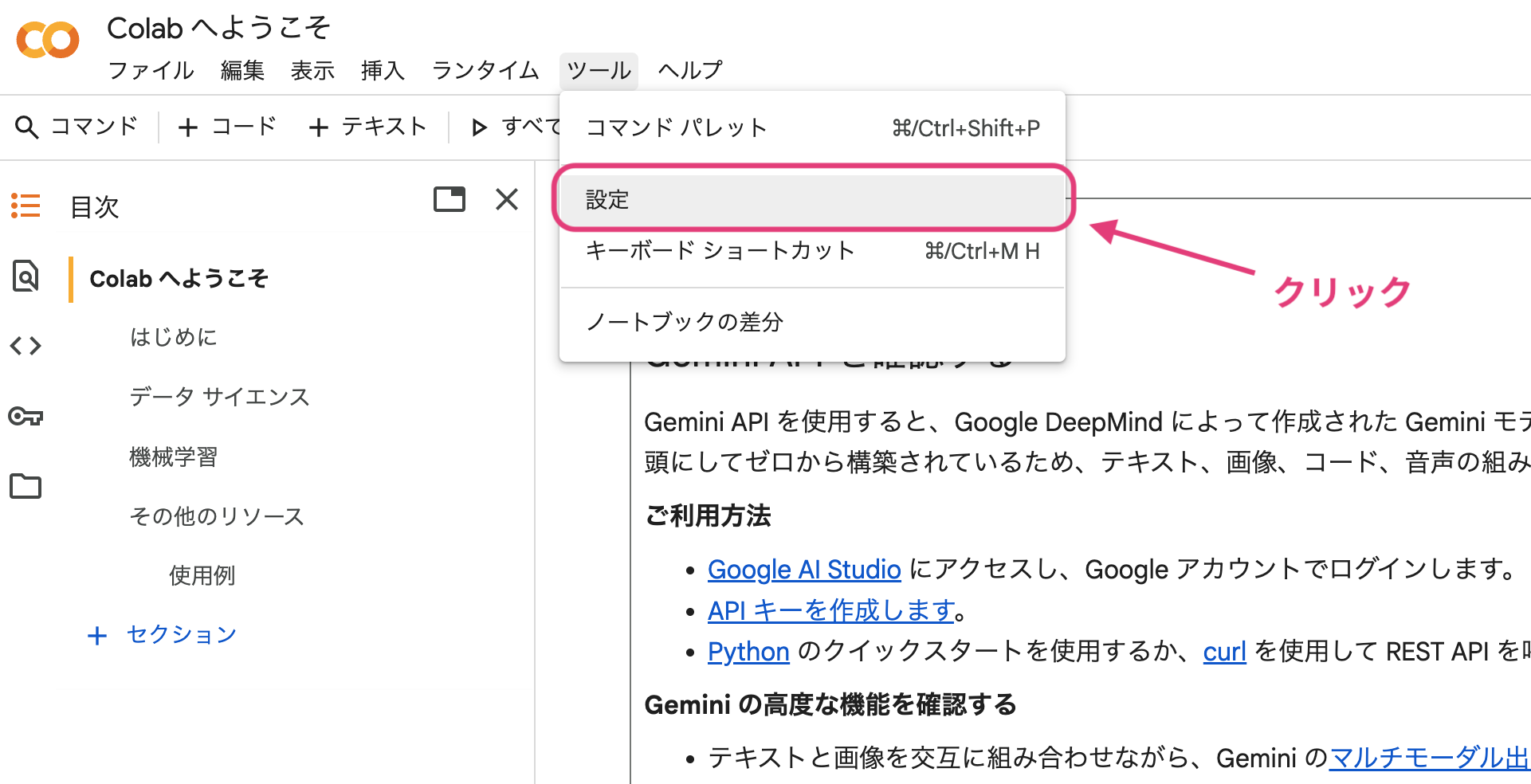Add a new code cell with + コード
Viewport: 1531px width, 784px height.
[x=227, y=127]
